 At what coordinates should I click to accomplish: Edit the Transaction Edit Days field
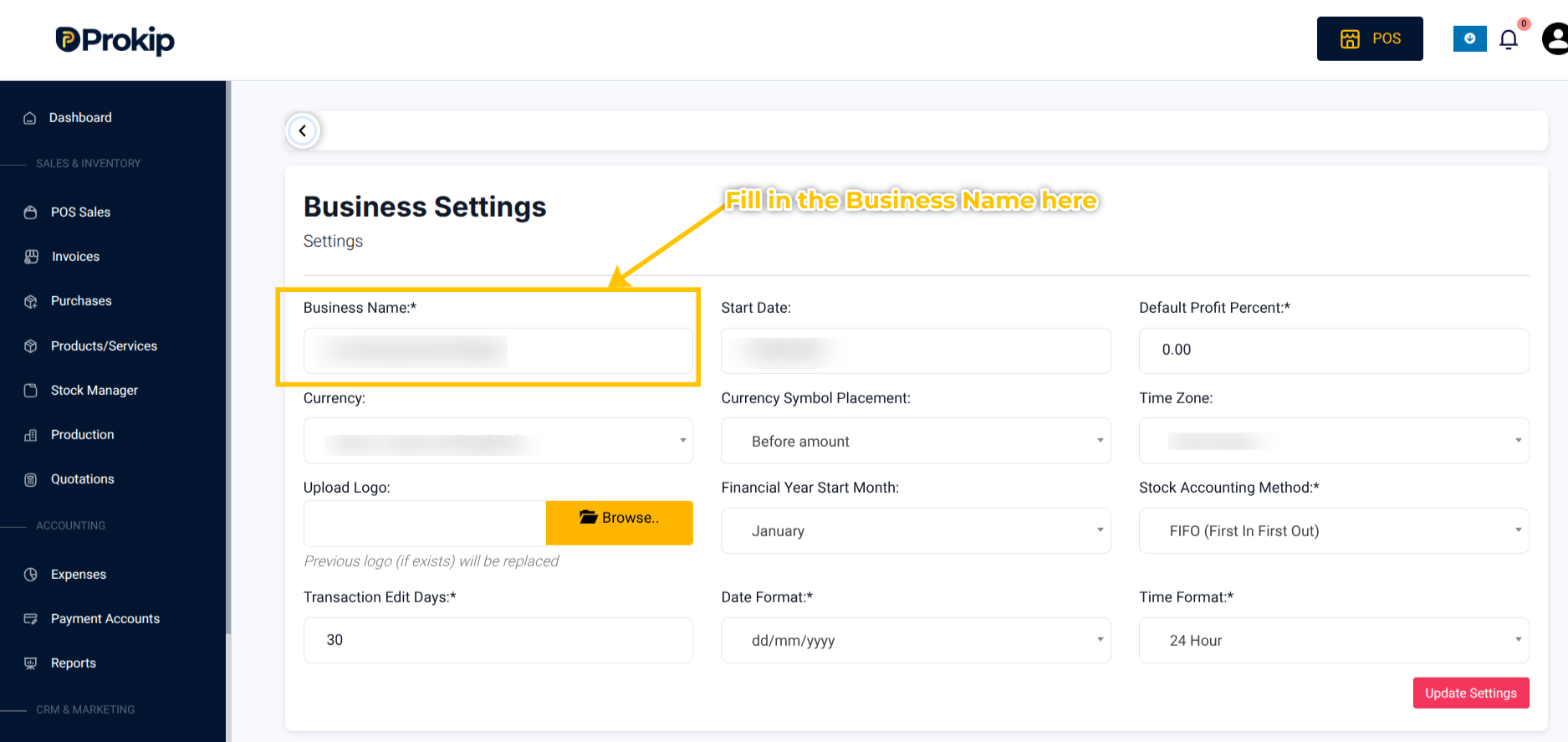coord(498,640)
